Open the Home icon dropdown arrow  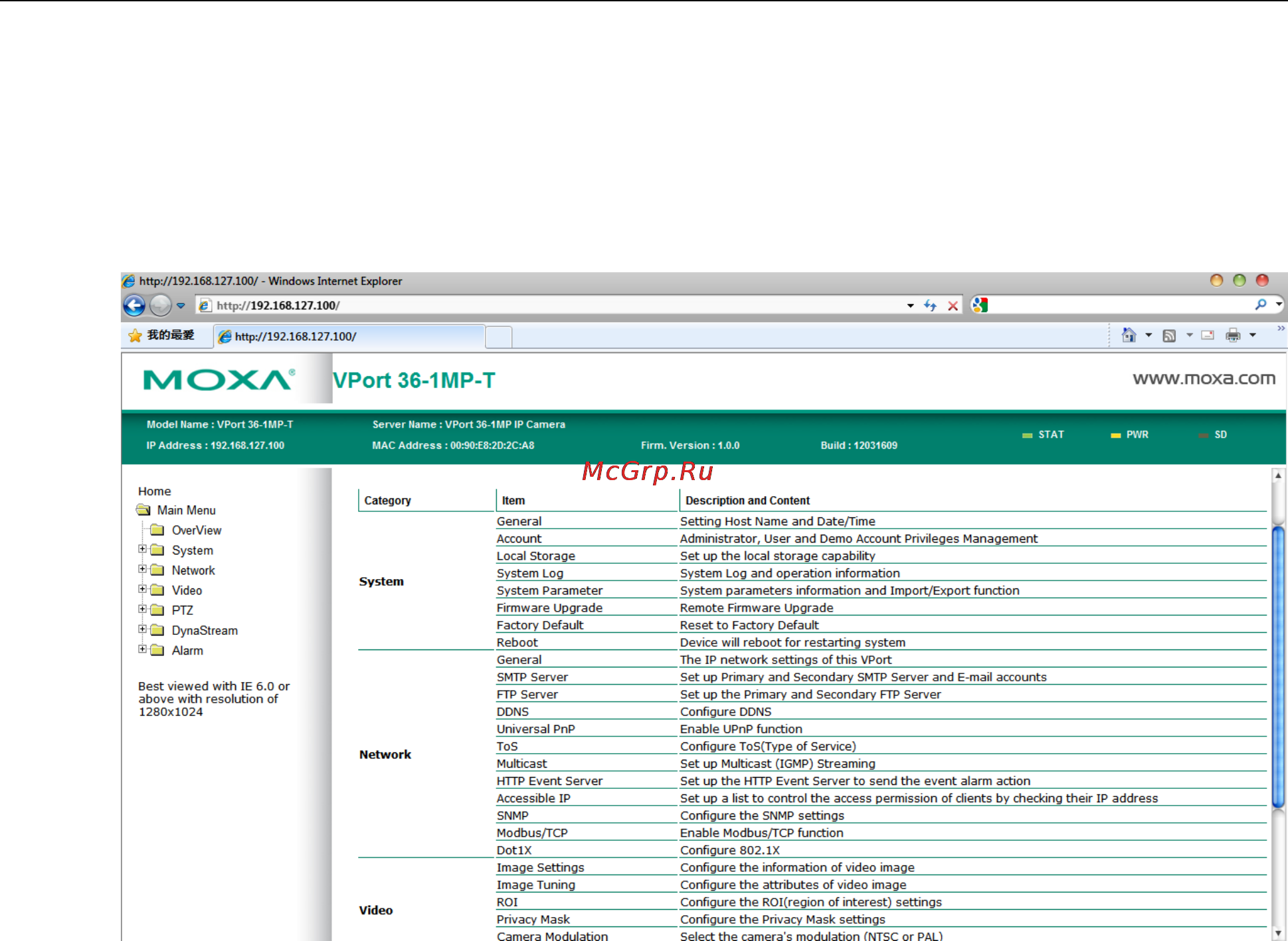point(1149,335)
